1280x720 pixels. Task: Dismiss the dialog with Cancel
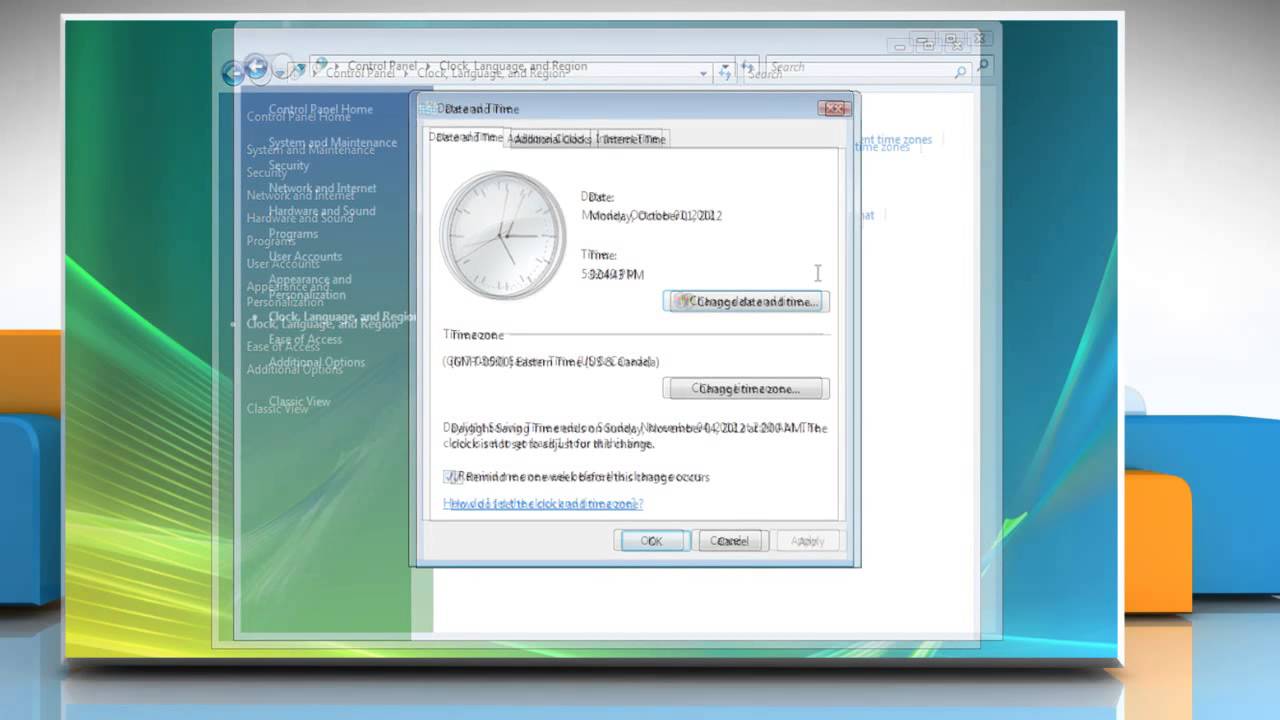(x=731, y=541)
